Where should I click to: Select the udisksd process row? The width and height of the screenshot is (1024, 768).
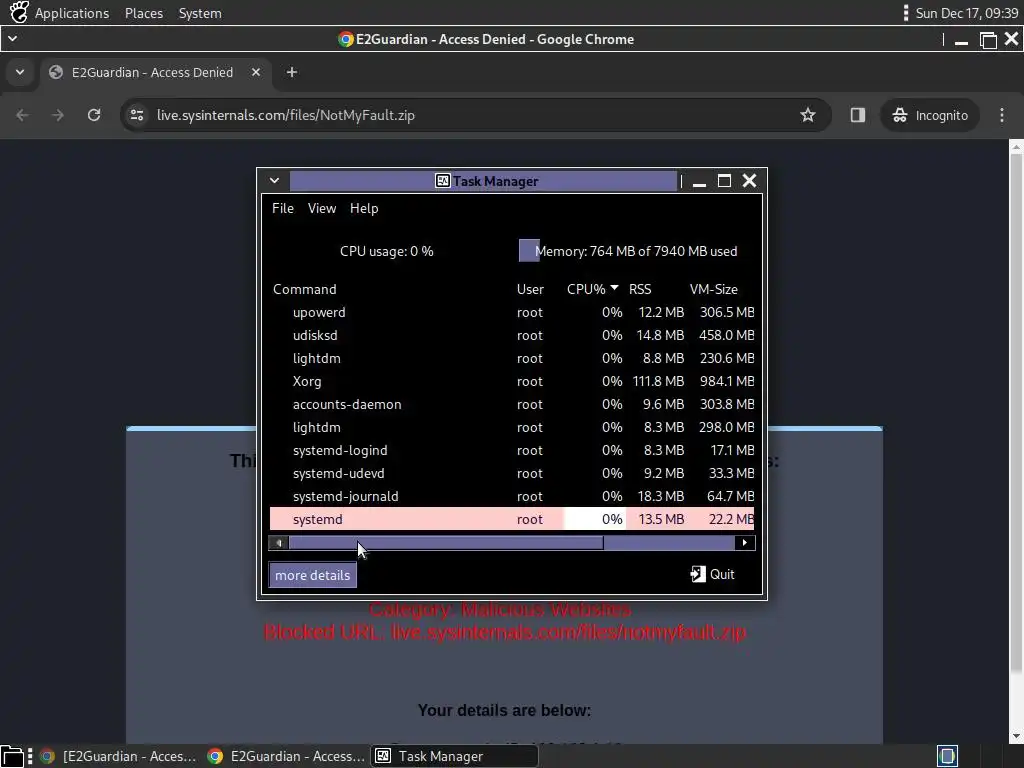tap(512, 335)
